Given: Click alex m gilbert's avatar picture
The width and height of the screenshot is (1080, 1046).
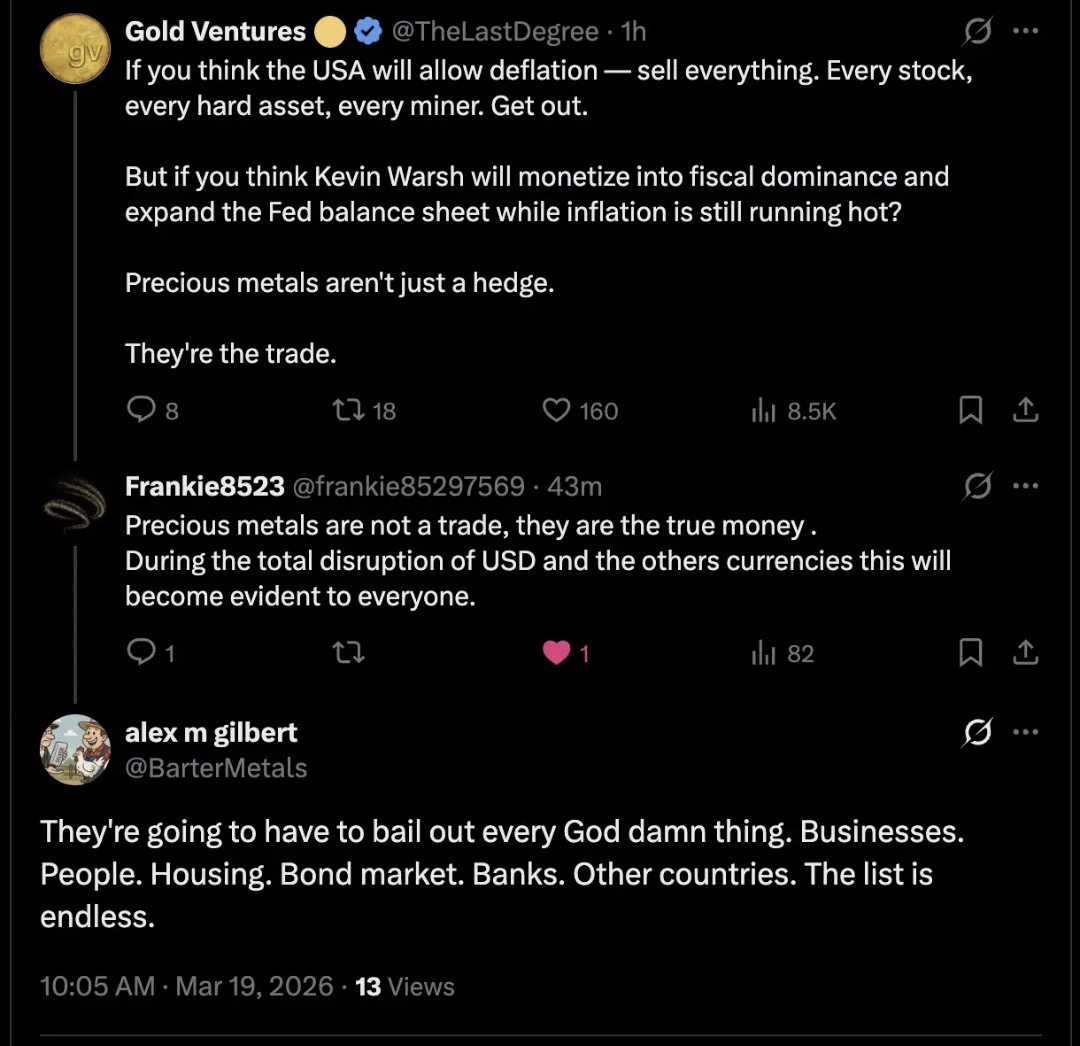Looking at the screenshot, I should click(x=74, y=750).
